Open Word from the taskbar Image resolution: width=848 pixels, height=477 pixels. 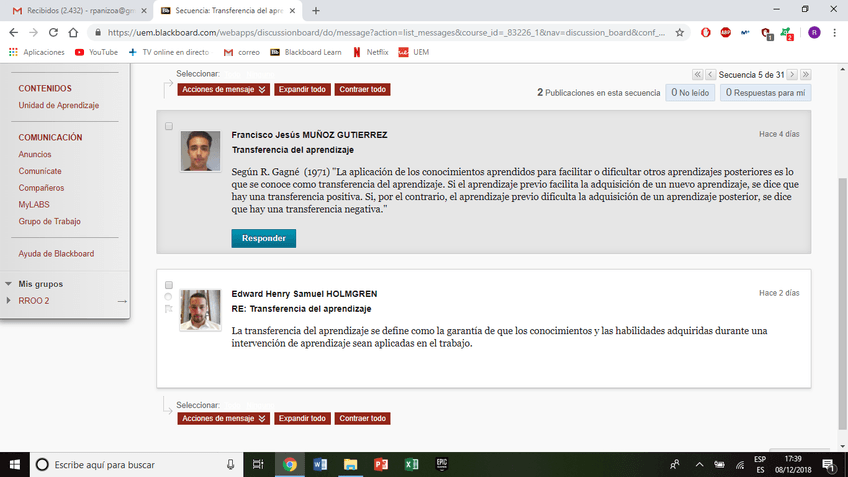click(320, 465)
